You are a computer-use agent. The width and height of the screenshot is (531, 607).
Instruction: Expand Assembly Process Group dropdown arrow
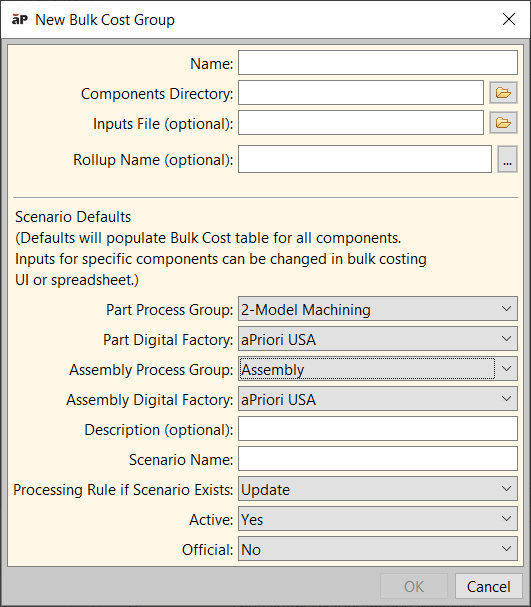506,369
